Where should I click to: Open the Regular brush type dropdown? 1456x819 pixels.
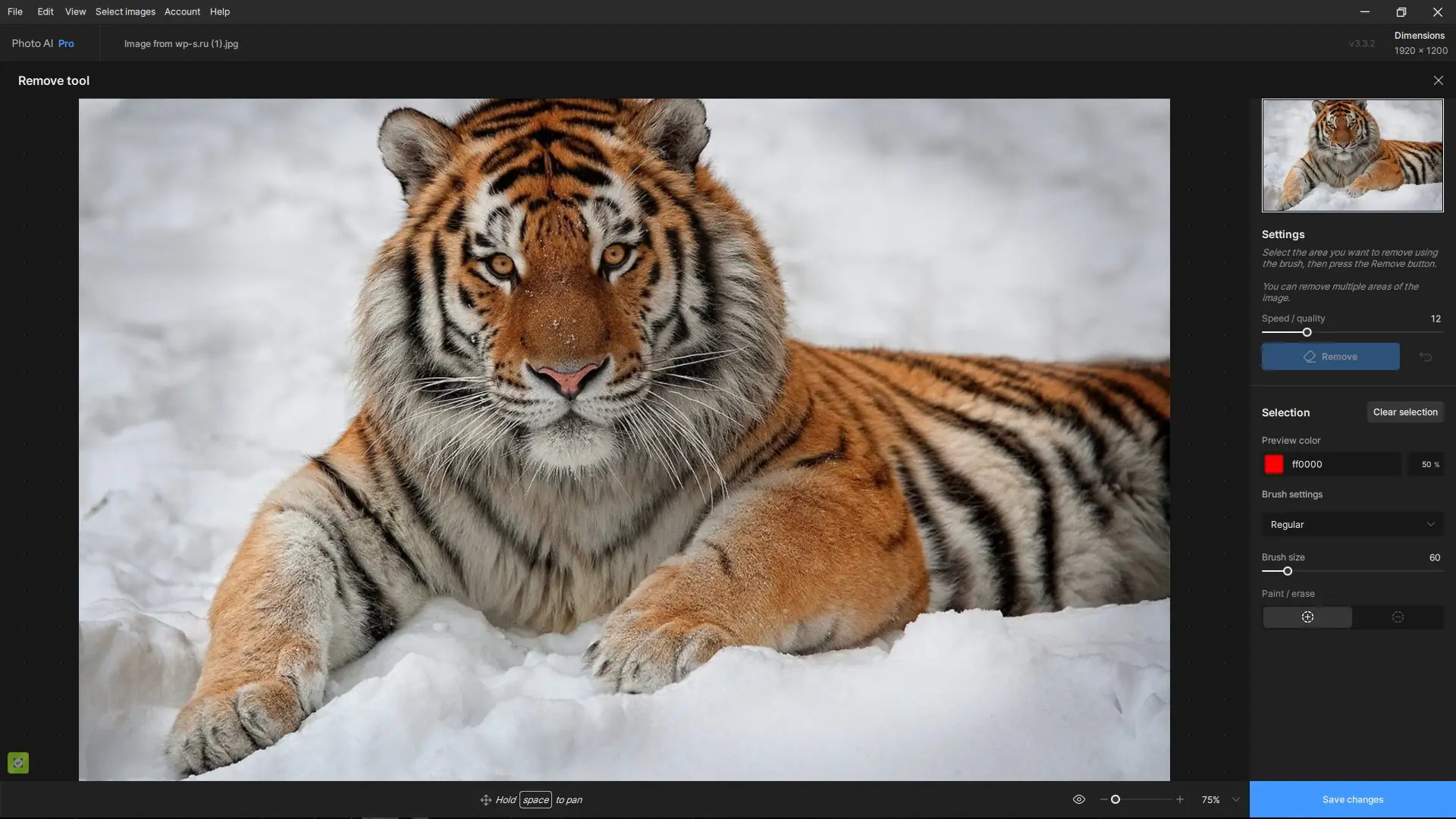coord(1352,525)
